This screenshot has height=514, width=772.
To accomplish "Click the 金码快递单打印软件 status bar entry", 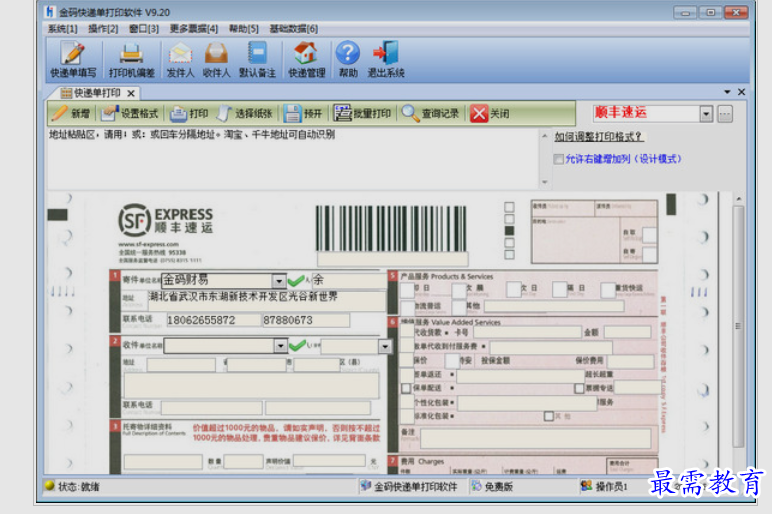I will [x=409, y=486].
